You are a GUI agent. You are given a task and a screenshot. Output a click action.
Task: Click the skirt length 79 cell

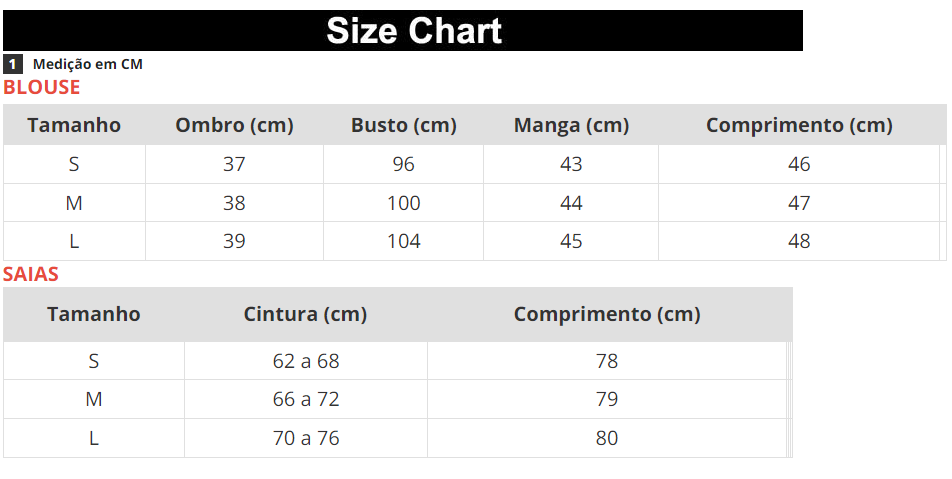click(x=607, y=399)
